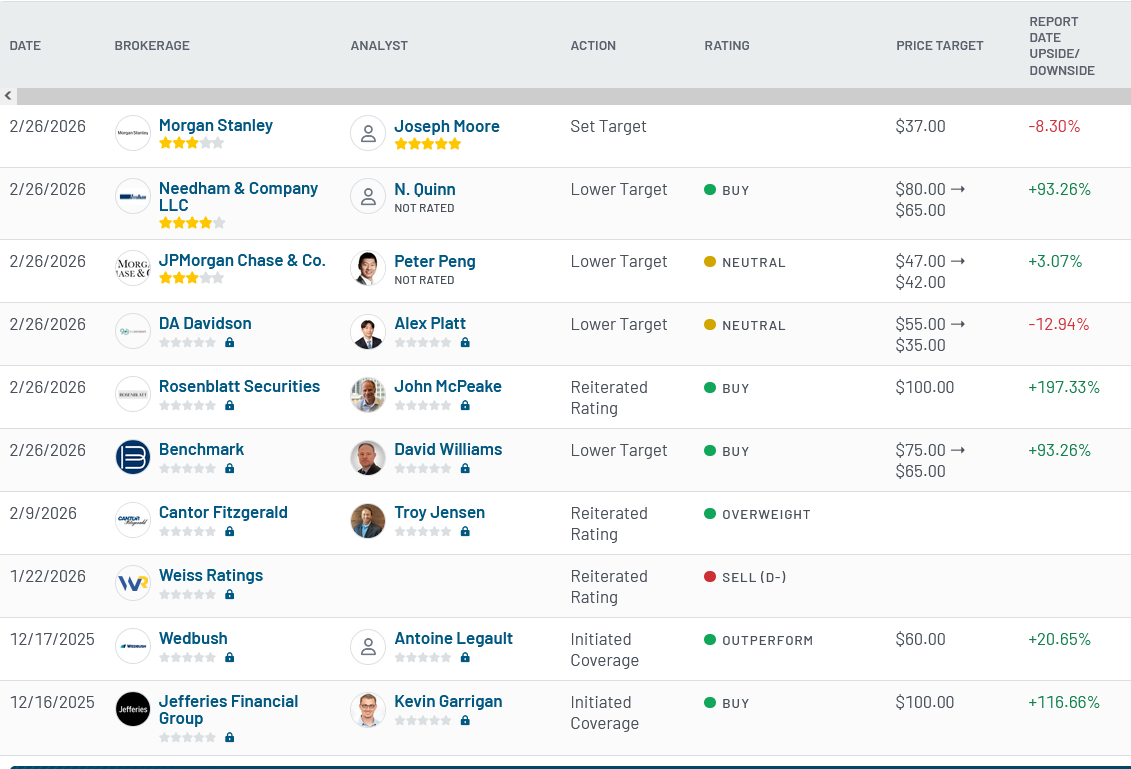Click the +197.33% upside value
Viewport: 1131px width, 769px height.
[1063, 387]
